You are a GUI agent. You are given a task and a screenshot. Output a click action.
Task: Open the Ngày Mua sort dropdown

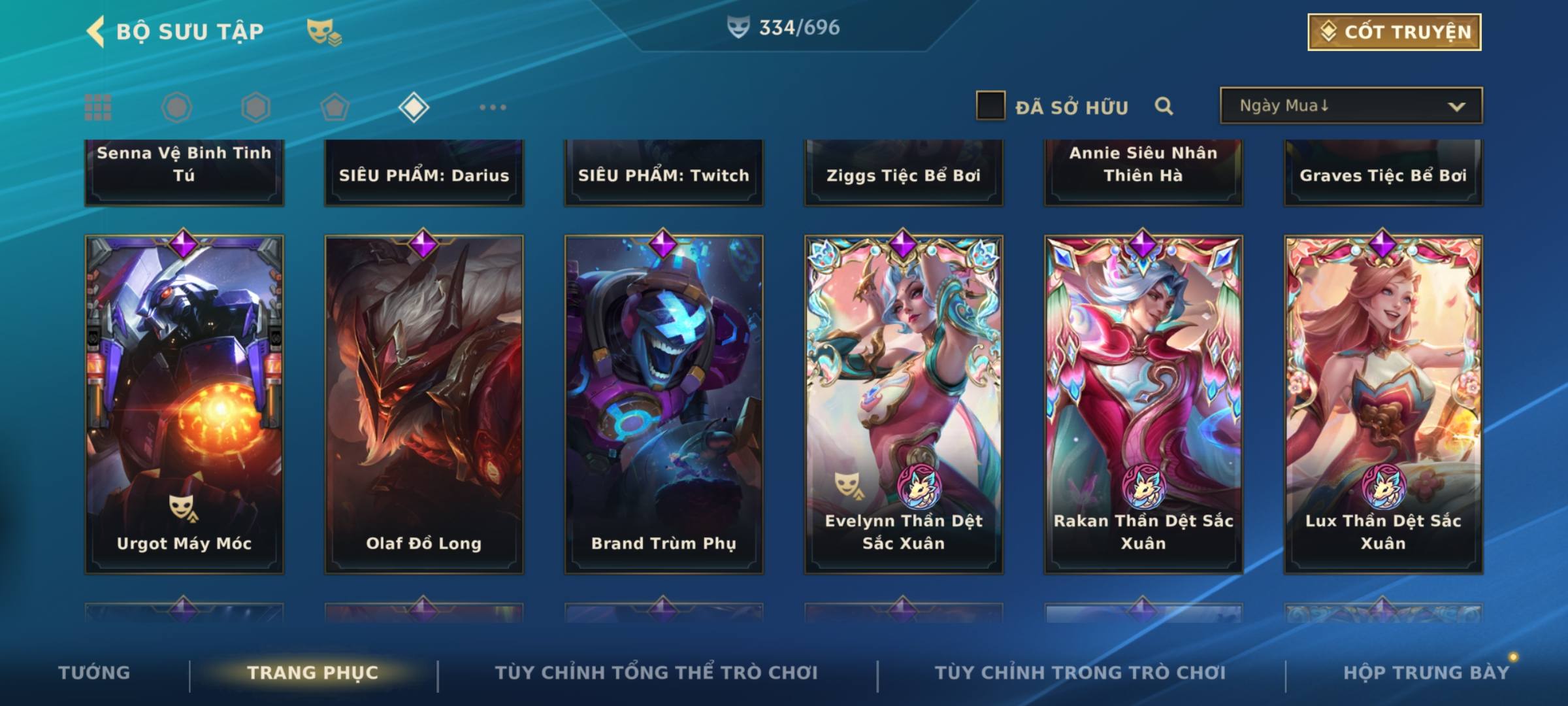pos(1351,105)
